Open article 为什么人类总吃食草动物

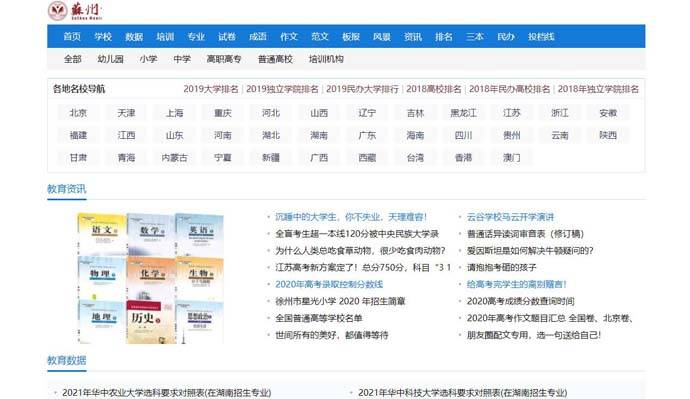pyautogui.click(x=360, y=250)
